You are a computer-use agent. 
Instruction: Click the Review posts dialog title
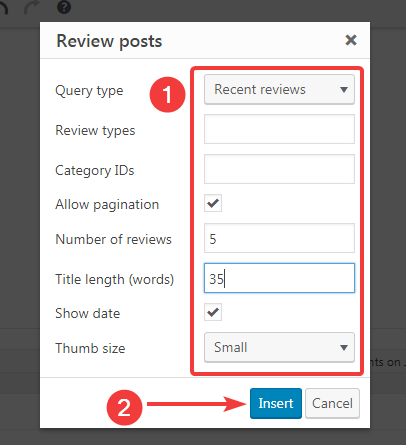tap(109, 41)
